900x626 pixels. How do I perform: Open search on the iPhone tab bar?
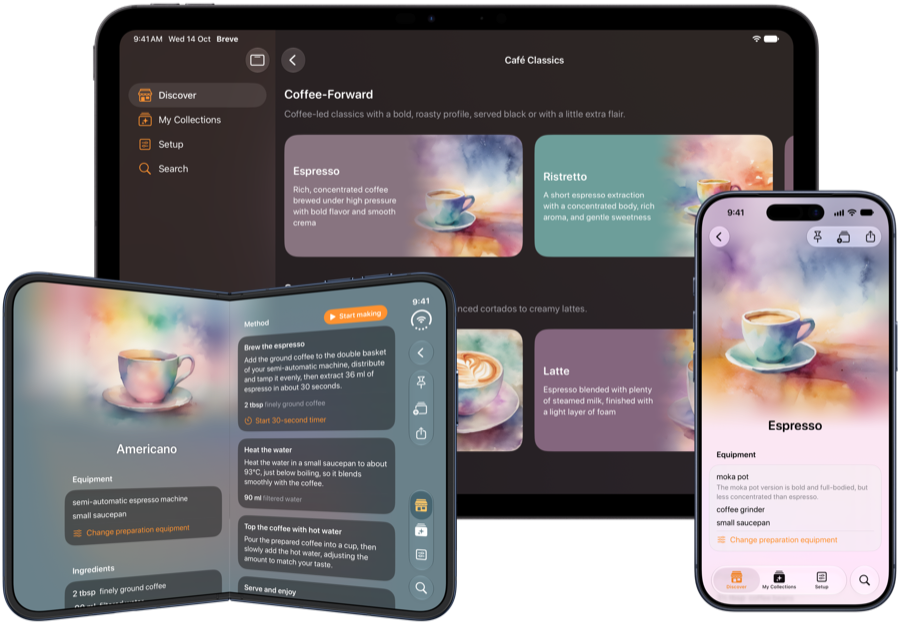click(864, 580)
